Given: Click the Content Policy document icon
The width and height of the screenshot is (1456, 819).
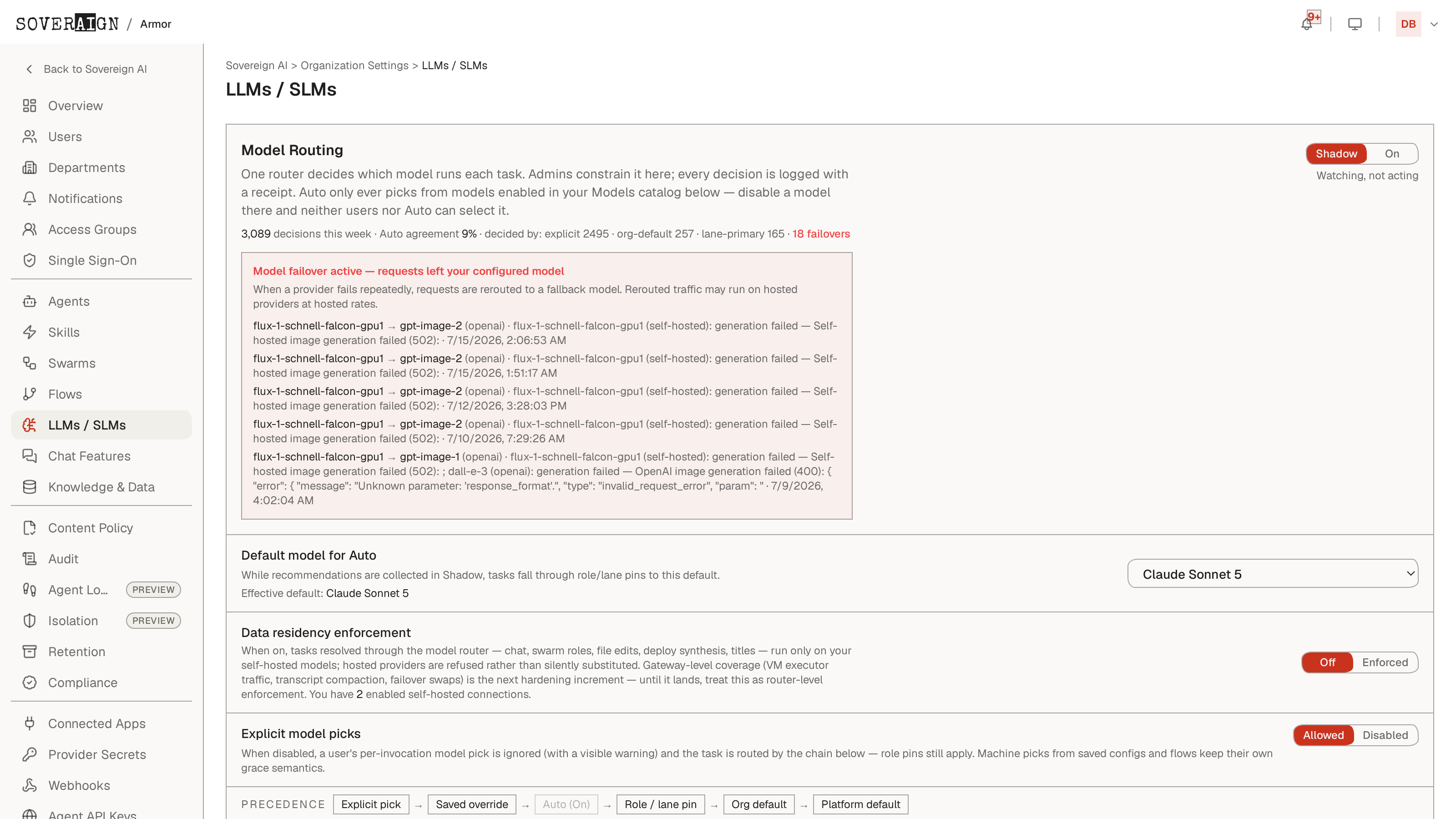Looking at the screenshot, I should tap(30, 528).
